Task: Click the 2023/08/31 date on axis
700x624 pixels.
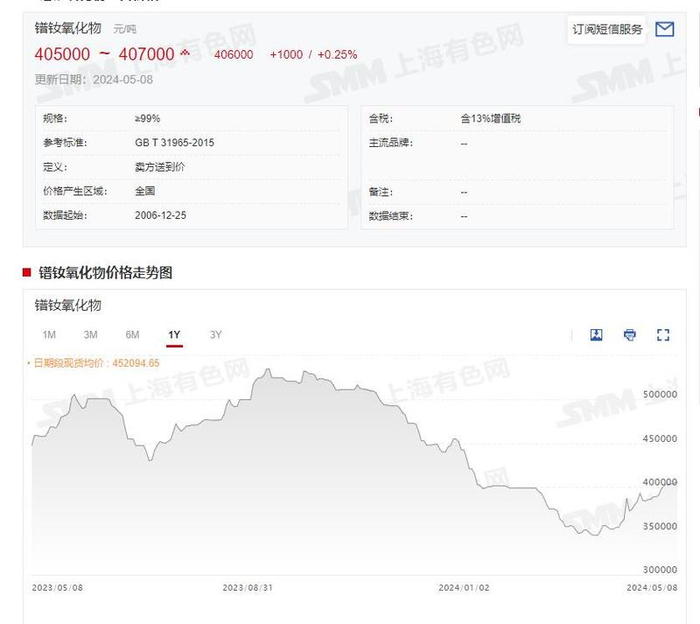Action: 247,588
